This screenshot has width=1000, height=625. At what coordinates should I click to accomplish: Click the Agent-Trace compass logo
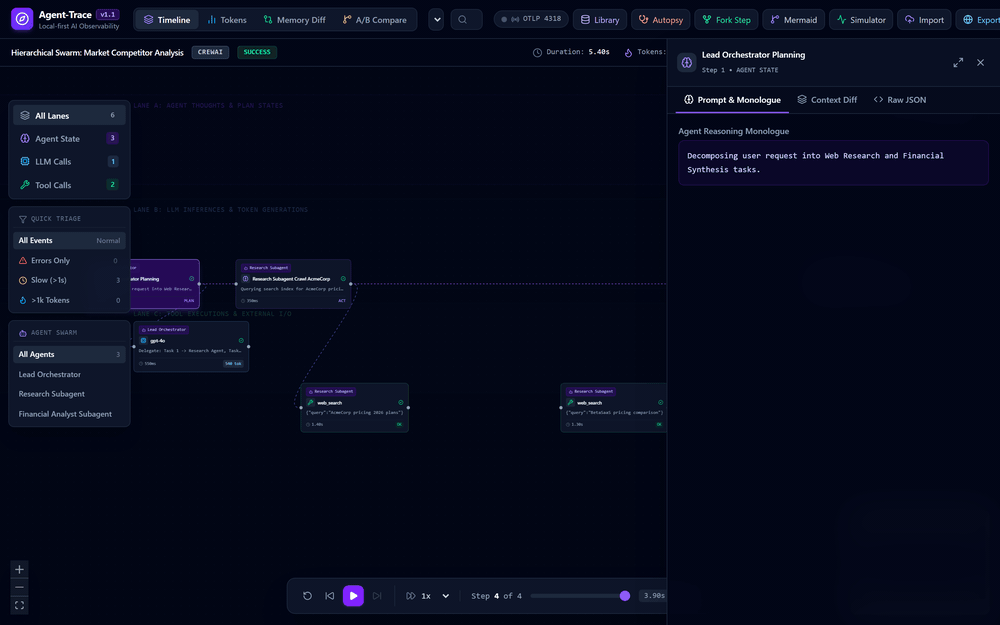[22, 19]
